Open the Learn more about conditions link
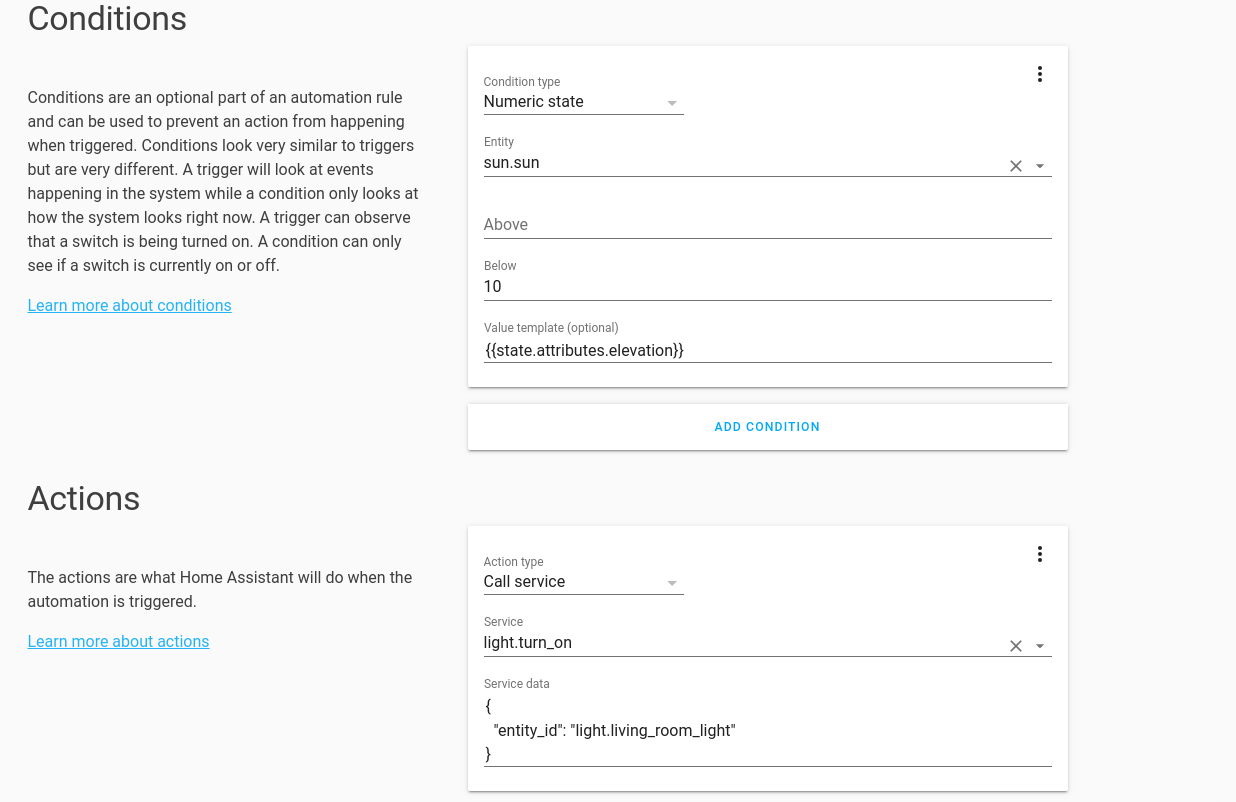Screen dimensions: 1236x802 (129, 305)
